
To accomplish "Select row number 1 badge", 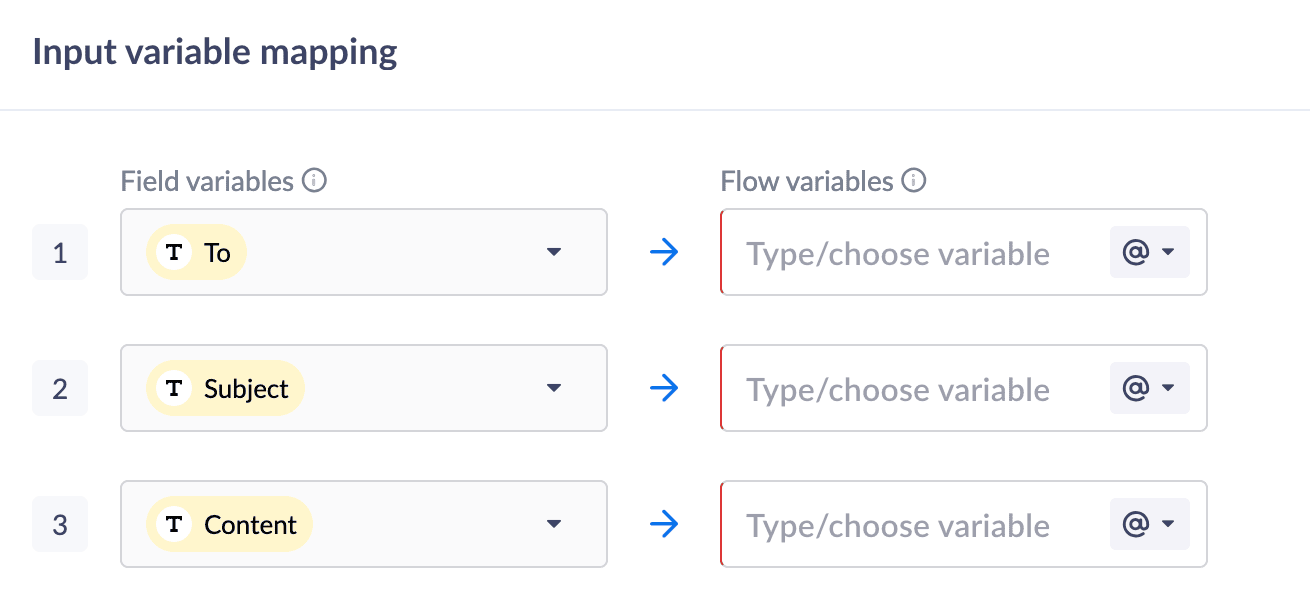I will [x=60, y=252].
